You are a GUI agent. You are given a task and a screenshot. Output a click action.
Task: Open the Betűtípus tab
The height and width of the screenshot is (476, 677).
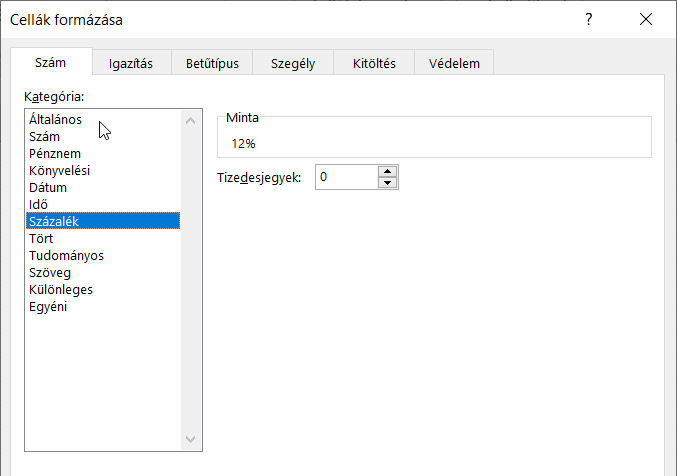tap(212, 63)
